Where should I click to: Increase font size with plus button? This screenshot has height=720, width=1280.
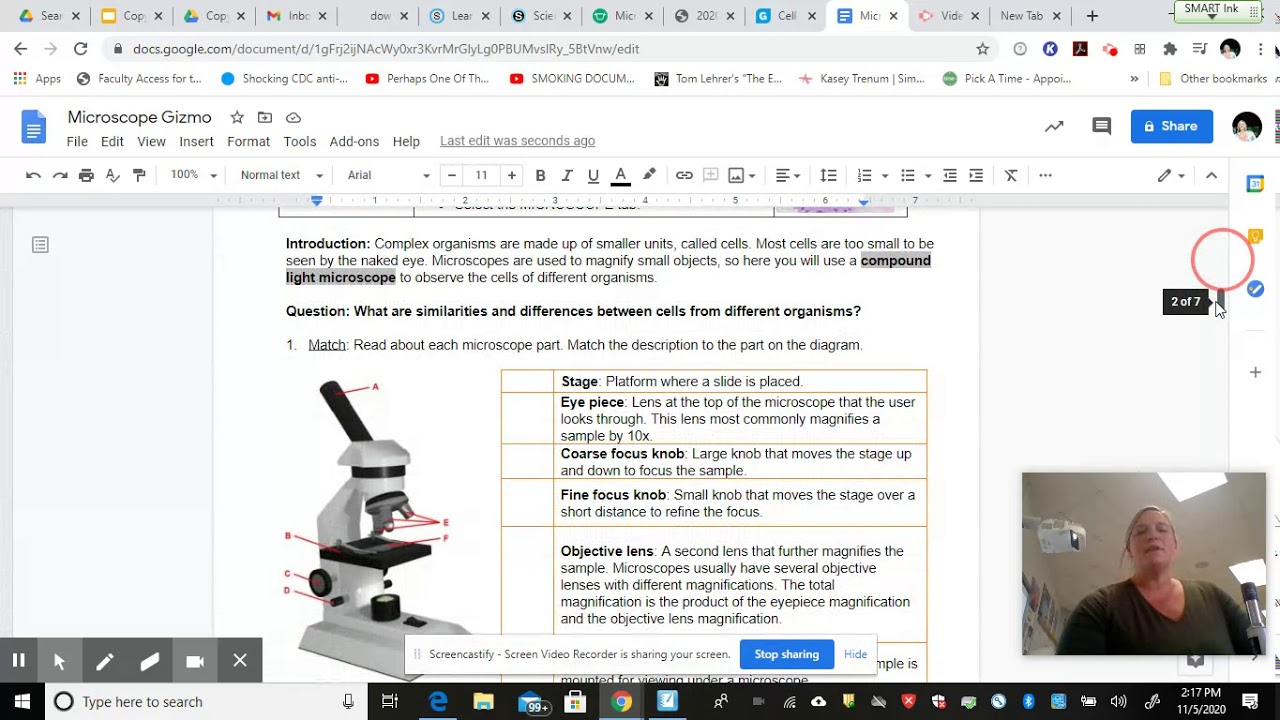click(x=511, y=175)
